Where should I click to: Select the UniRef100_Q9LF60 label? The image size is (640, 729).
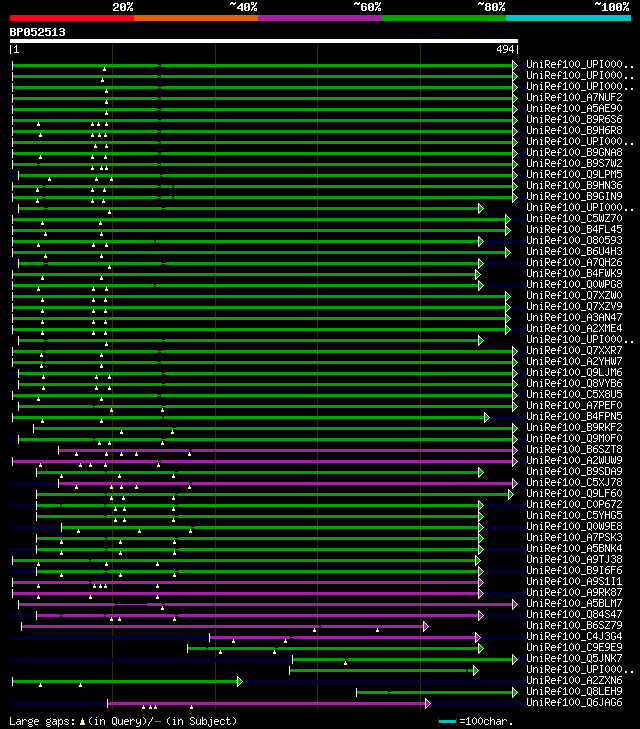tap(574, 494)
